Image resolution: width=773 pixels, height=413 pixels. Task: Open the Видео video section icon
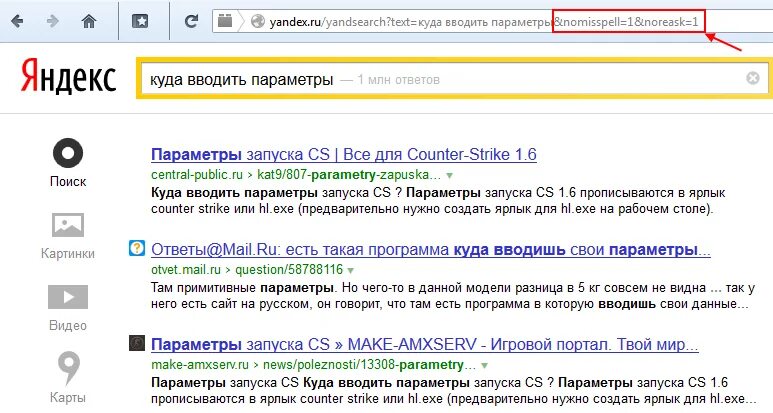click(68, 297)
